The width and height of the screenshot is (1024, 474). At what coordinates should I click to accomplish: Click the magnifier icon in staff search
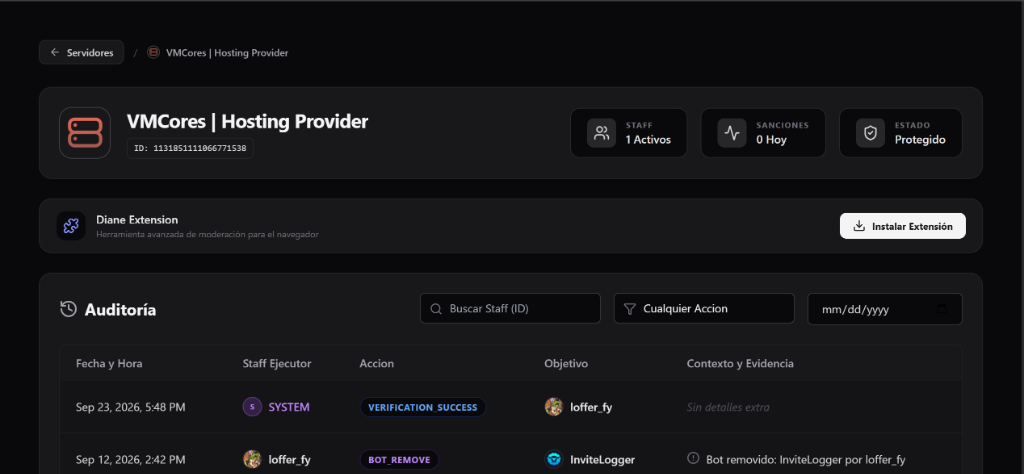[x=436, y=309]
